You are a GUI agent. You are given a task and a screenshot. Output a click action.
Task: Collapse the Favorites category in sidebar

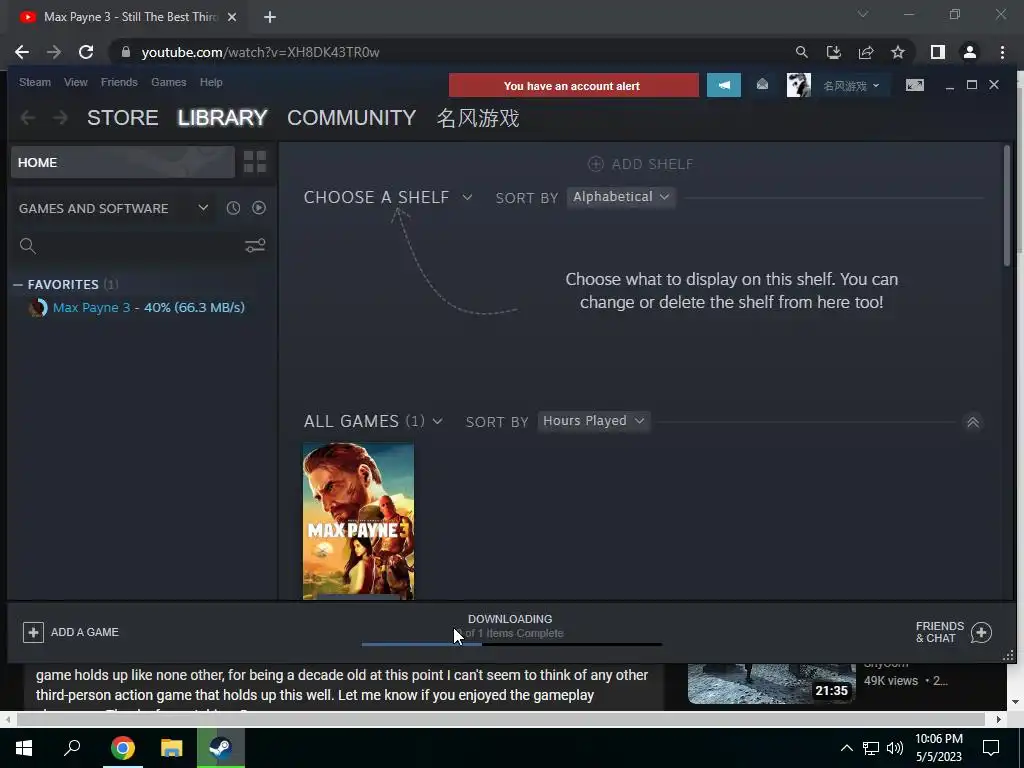click(18, 285)
